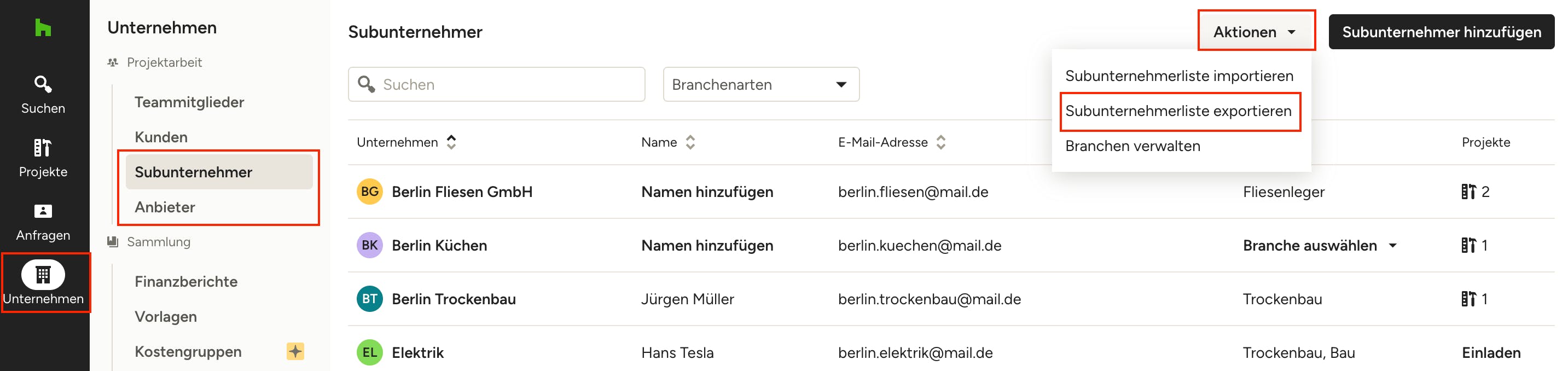The width and height of the screenshot is (1568, 371).
Task: Go to Anbieter
Action: [165, 207]
